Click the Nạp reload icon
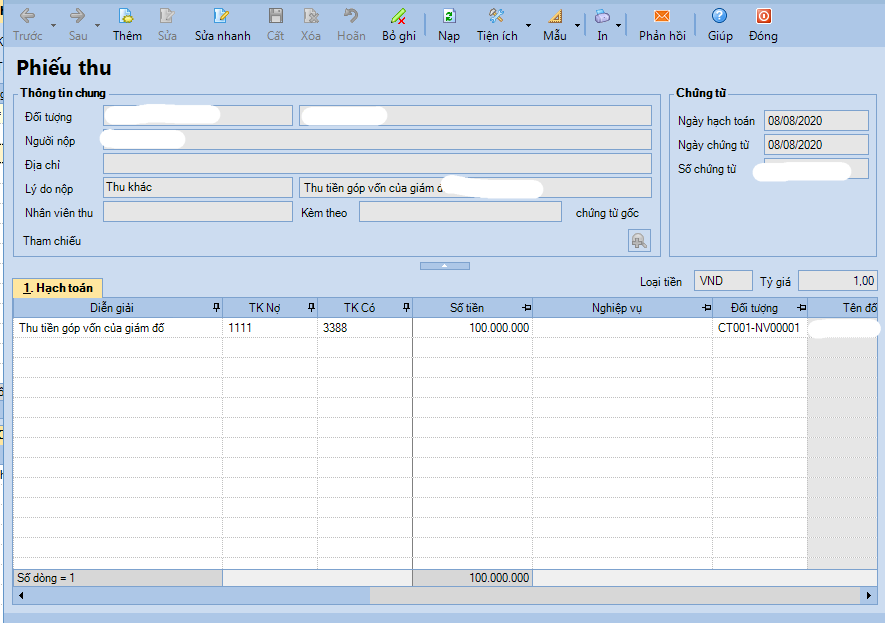This screenshot has height=623, width=885. tap(449, 17)
